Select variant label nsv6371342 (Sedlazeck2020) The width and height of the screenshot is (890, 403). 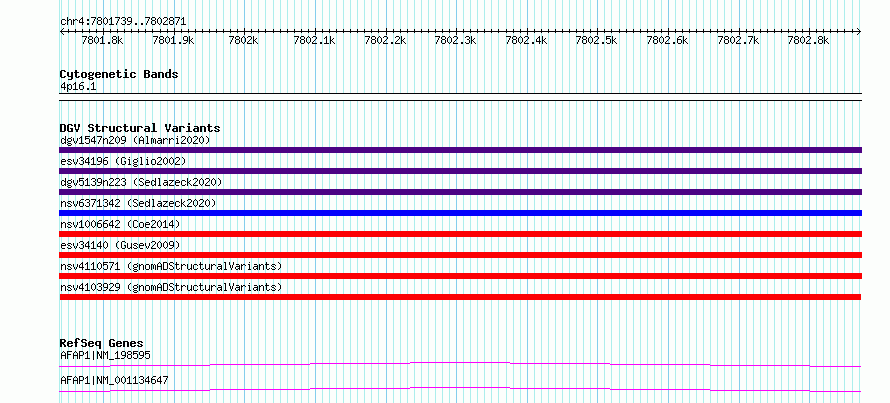pos(138,203)
